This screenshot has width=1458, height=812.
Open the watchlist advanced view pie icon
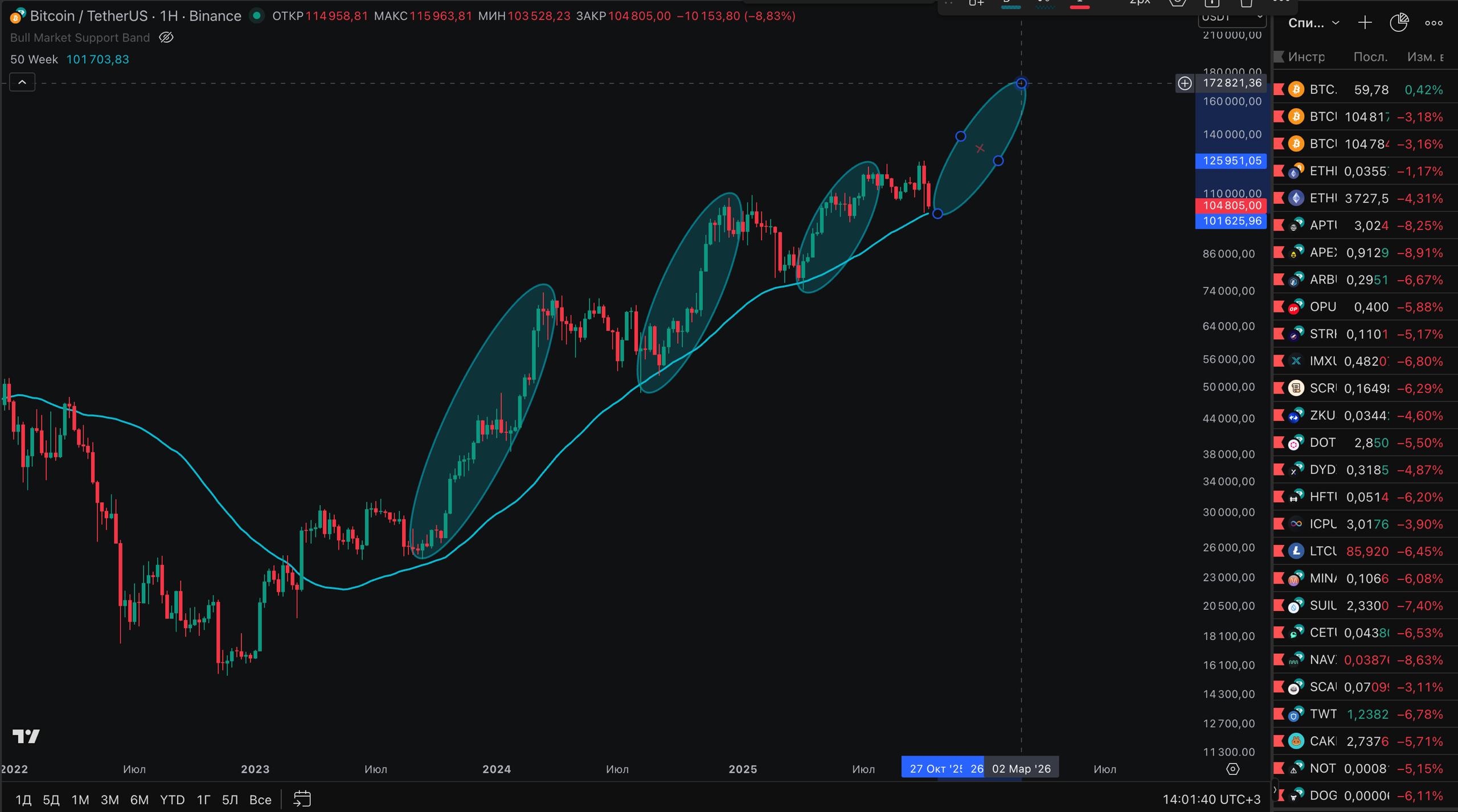pos(1399,23)
